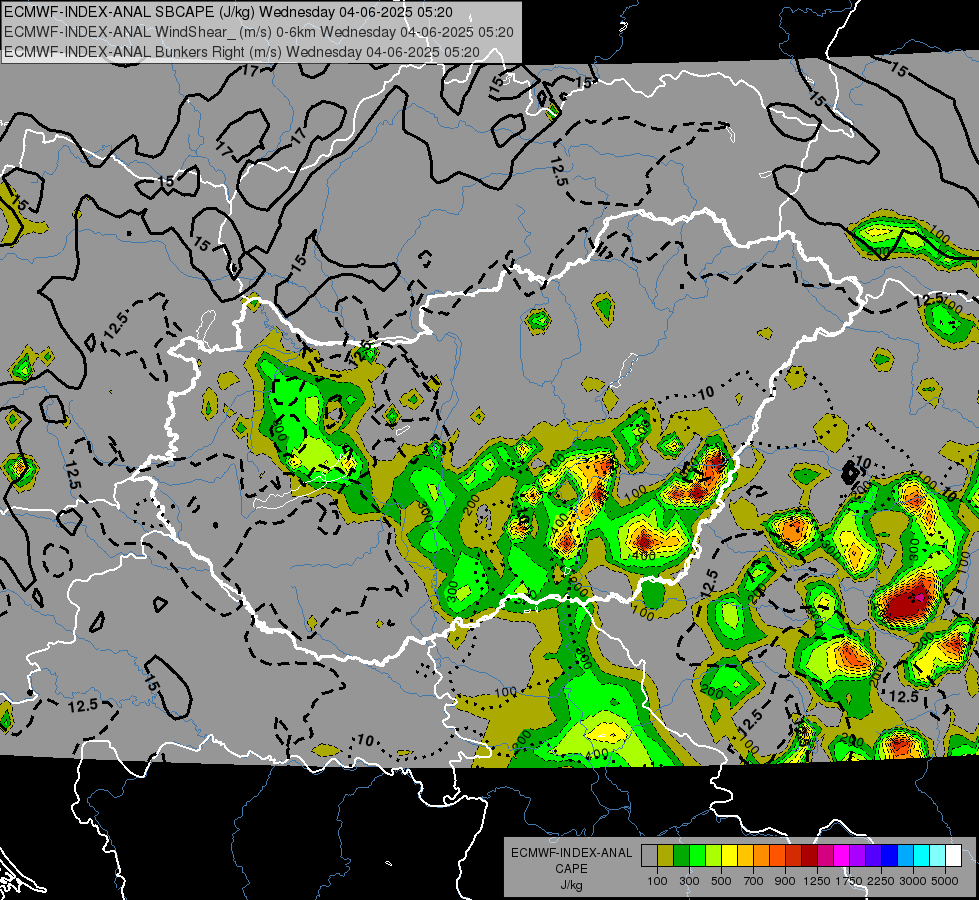The height and width of the screenshot is (900, 979).
Task: Pick the dark green swatch in the legend
Action: point(681,855)
